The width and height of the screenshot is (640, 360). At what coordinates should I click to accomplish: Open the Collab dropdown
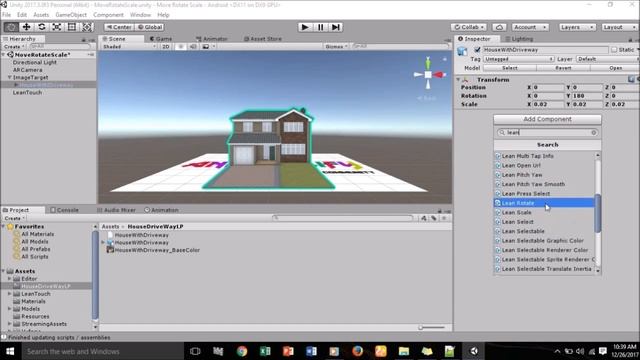point(469,27)
